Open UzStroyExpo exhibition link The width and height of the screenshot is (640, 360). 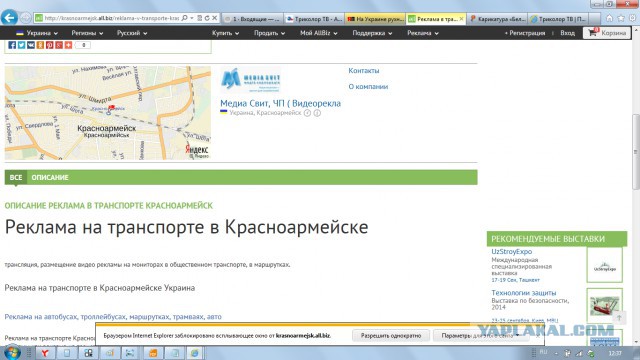coord(511,251)
